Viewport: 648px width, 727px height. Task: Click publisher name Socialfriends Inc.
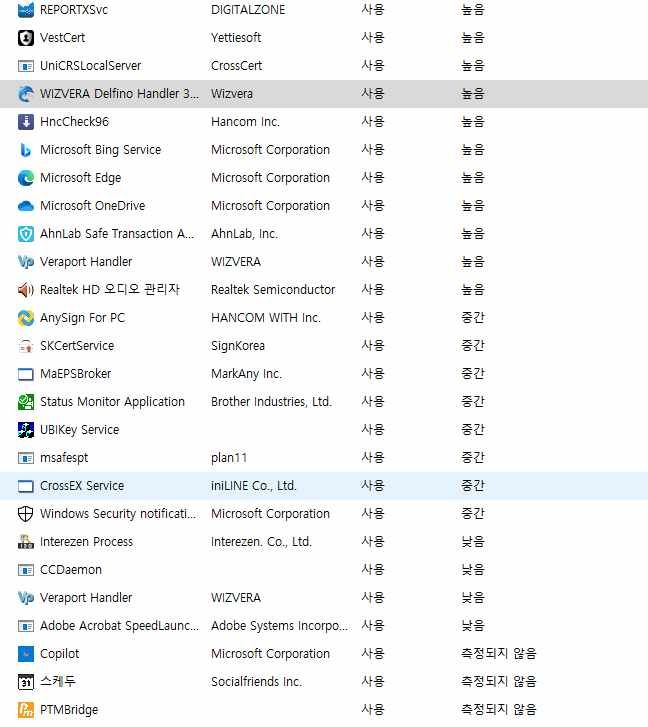256,682
